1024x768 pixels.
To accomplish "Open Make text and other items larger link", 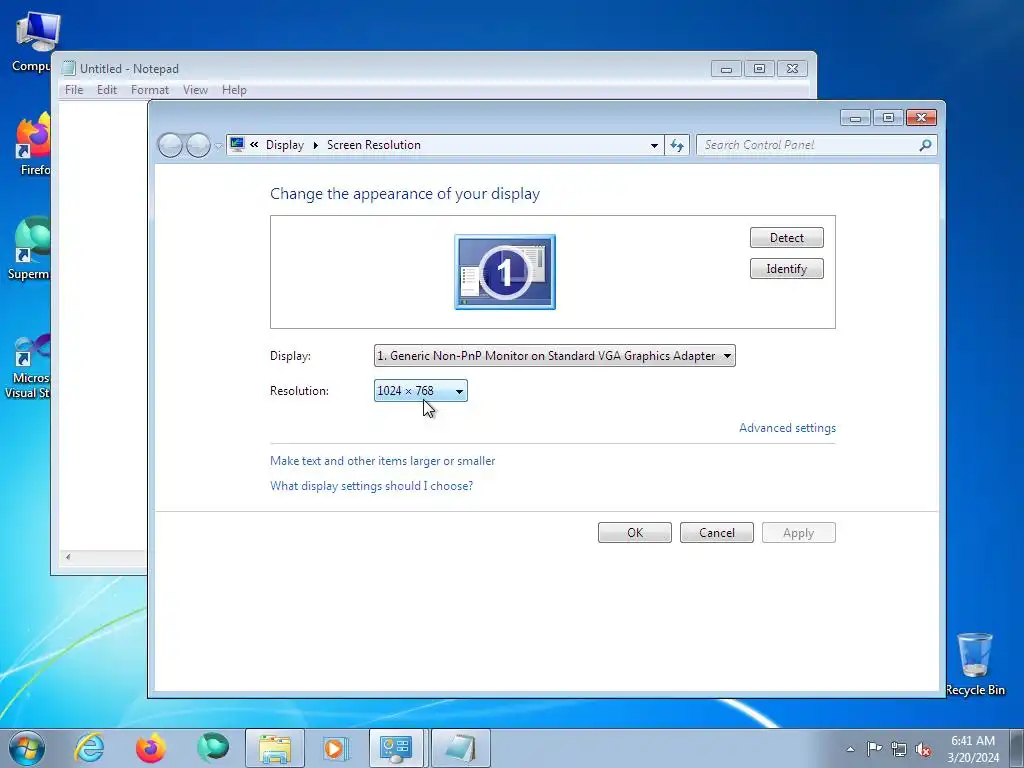I will pos(383,461).
